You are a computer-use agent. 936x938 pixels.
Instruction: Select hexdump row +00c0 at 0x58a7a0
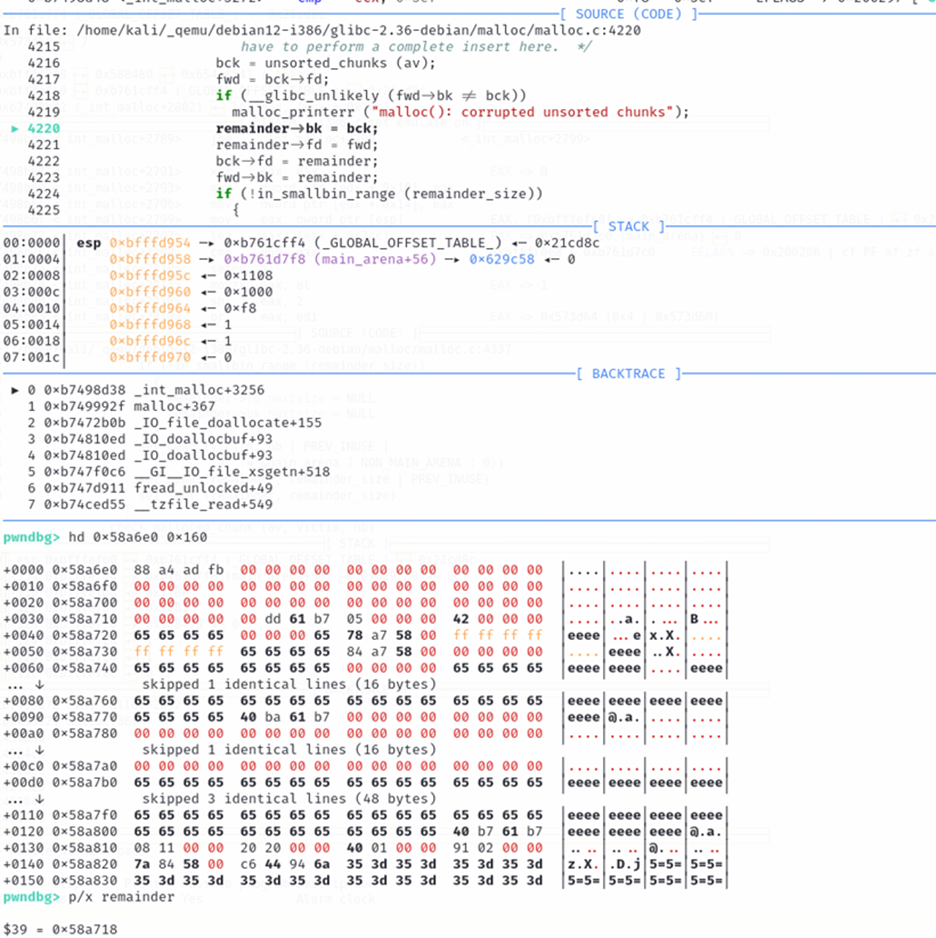coord(365,766)
